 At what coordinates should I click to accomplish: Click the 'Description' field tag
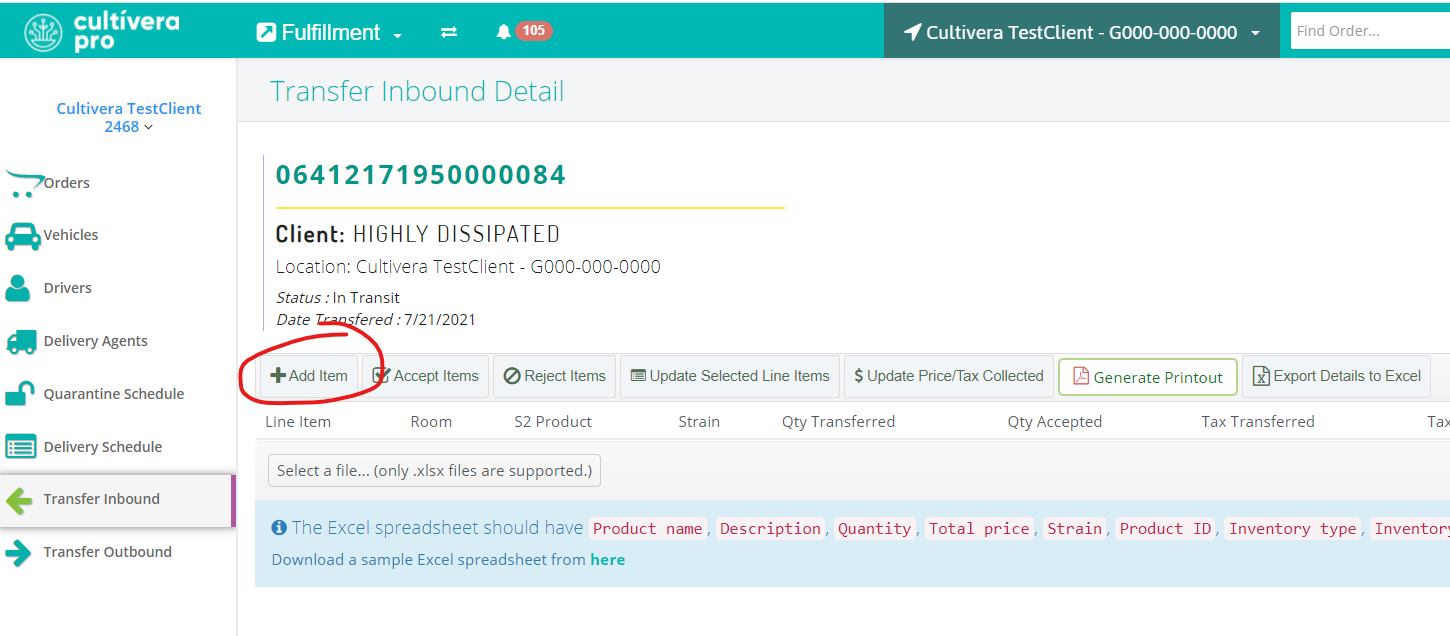pos(770,529)
